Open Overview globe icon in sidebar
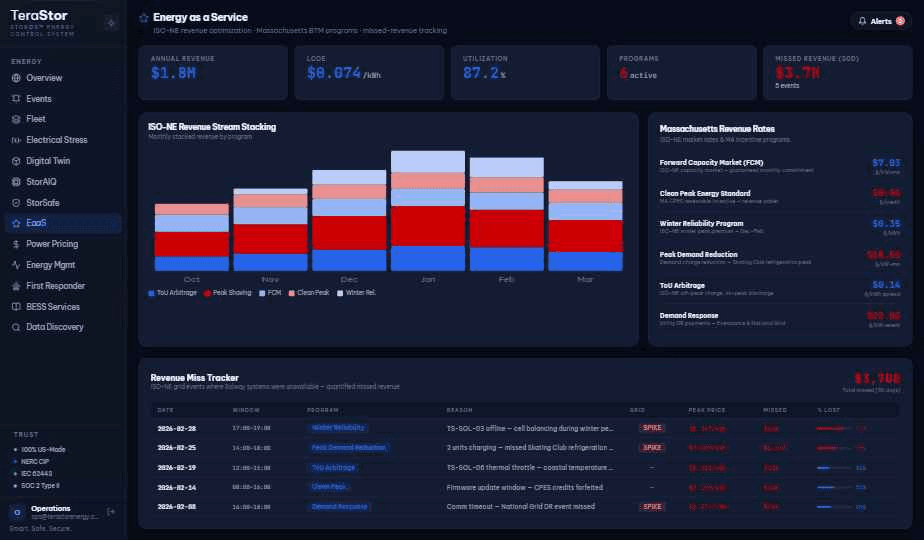This screenshot has height=540, width=924. tap(16, 78)
